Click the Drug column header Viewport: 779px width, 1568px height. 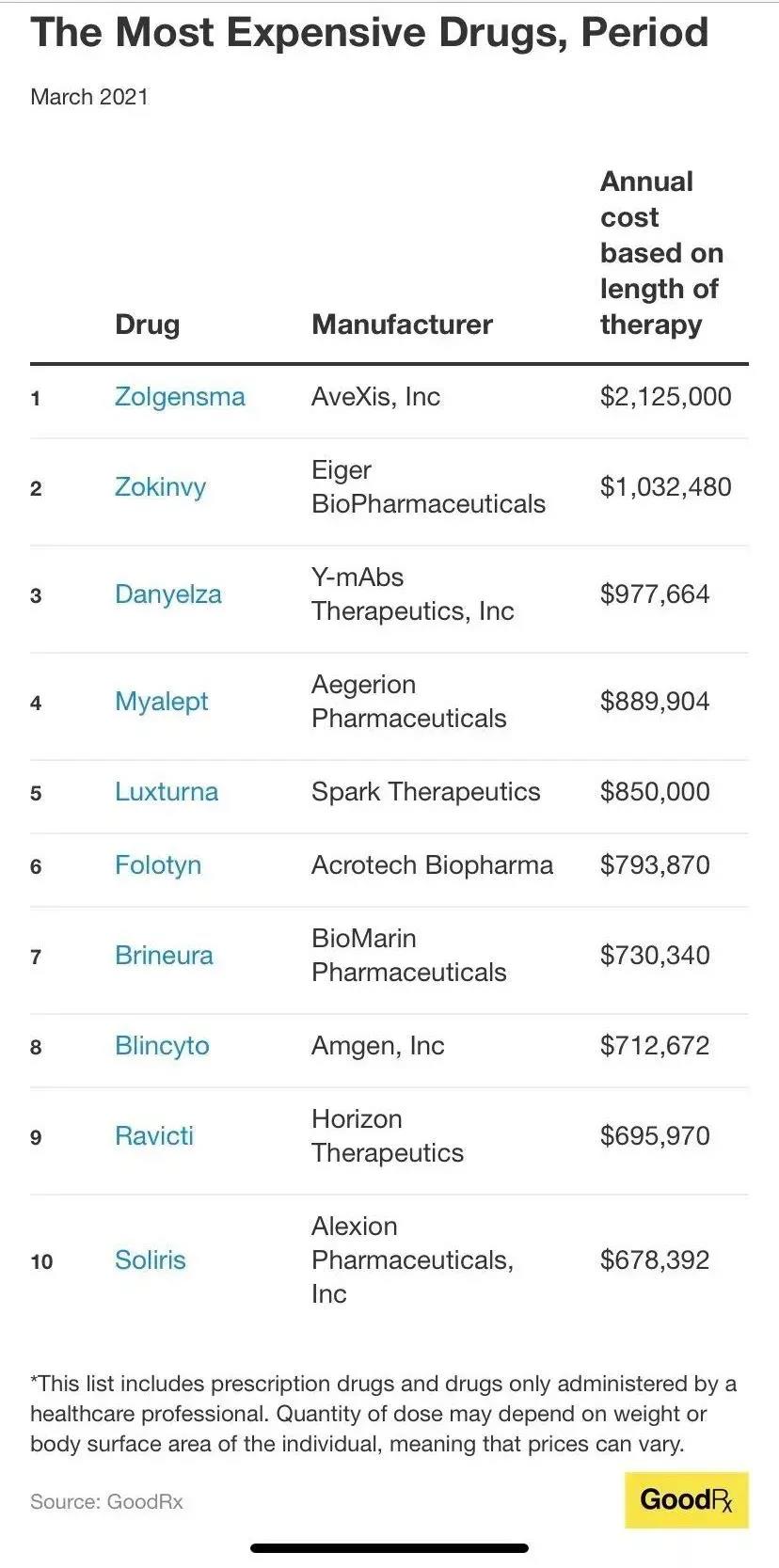pos(147,325)
